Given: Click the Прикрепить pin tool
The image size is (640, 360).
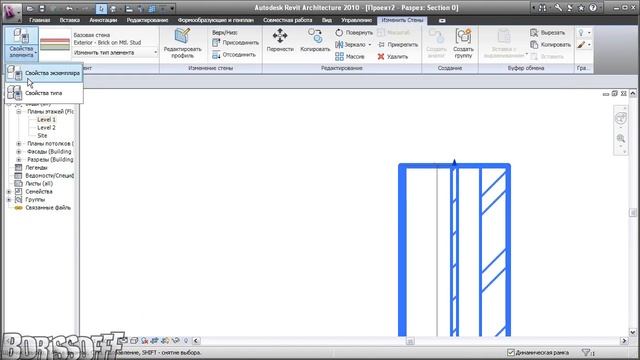Looking at the screenshot, I should pyautogui.click(x=398, y=44).
